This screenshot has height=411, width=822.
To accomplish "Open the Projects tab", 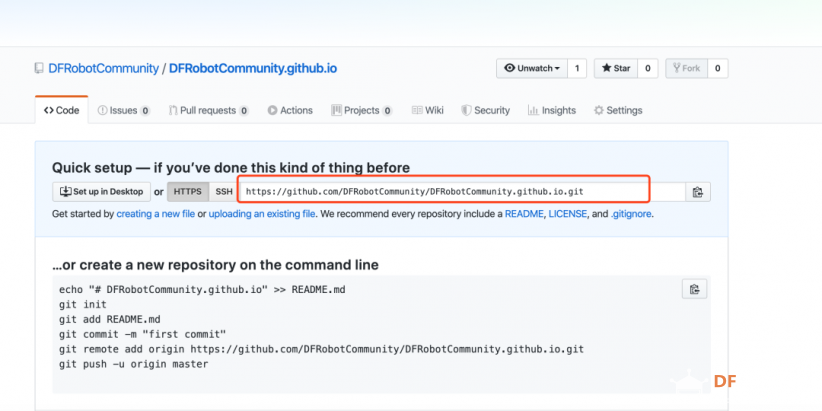I will [362, 110].
